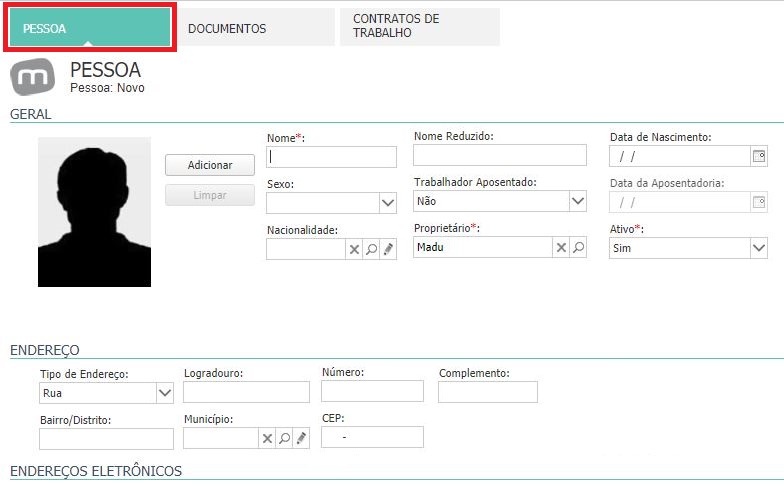This screenshot has height=486, width=784.
Task: Open the Trabalhador Aposentado dropdown
Action: [578, 201]
